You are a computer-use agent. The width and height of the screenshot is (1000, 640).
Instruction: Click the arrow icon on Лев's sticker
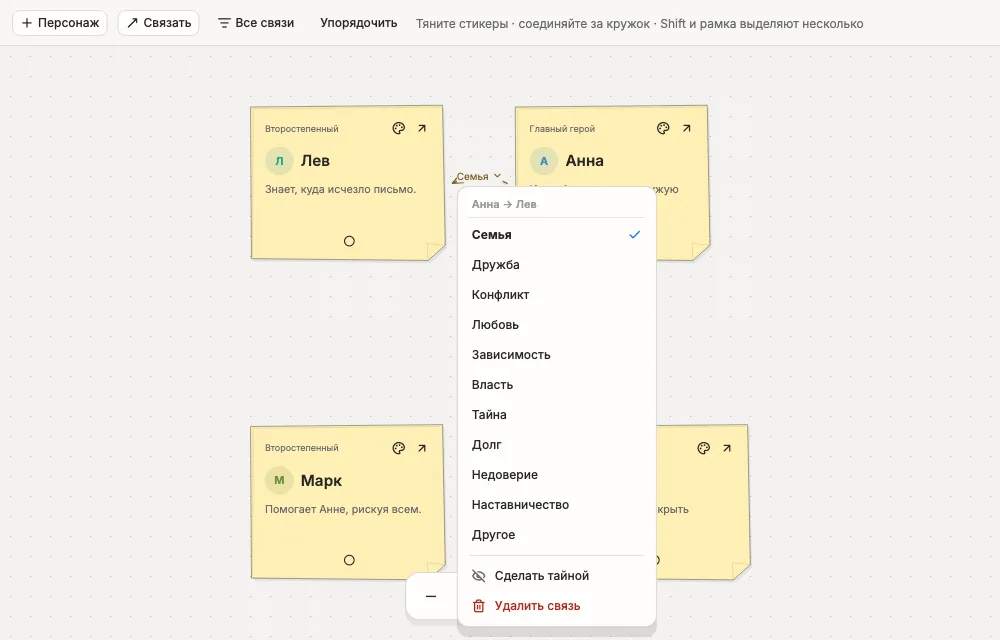pos(422,129)
